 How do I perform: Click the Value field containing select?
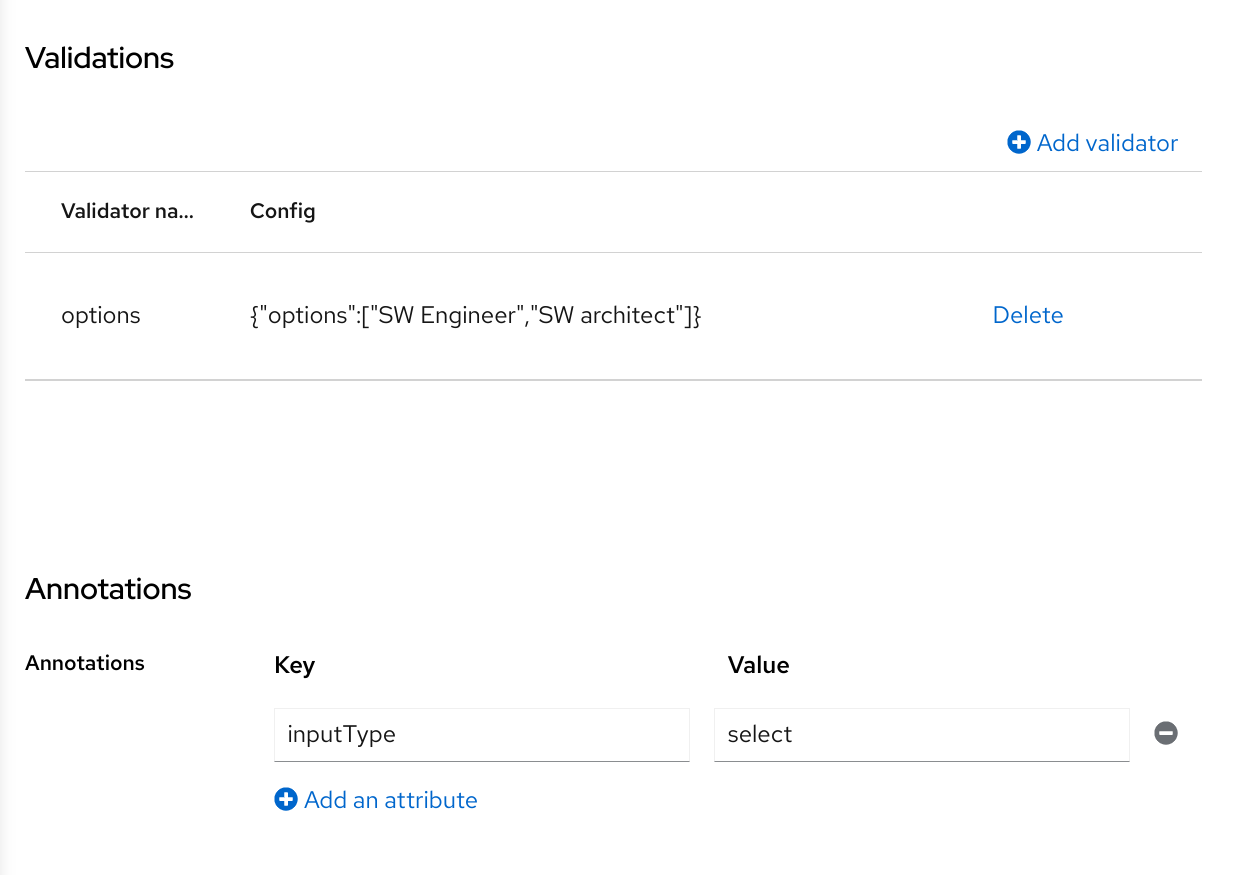coord(921,734)
